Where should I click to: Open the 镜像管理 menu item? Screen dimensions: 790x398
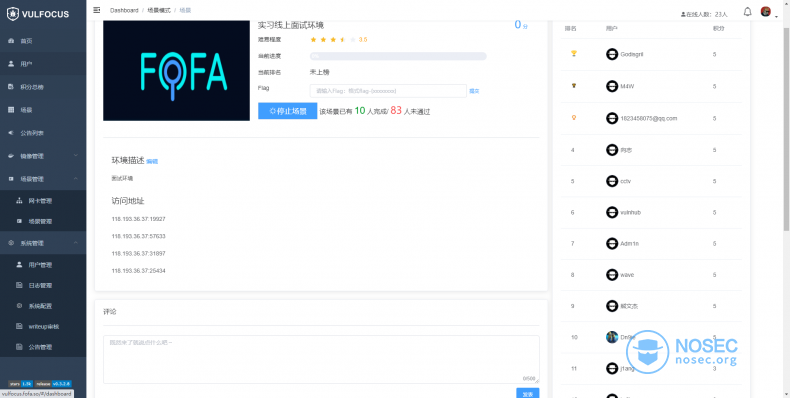click(43, 156)
